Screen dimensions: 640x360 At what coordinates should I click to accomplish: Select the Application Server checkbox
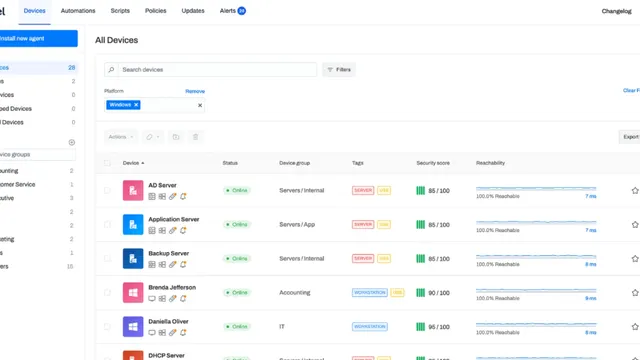click(x=107, y=224)
